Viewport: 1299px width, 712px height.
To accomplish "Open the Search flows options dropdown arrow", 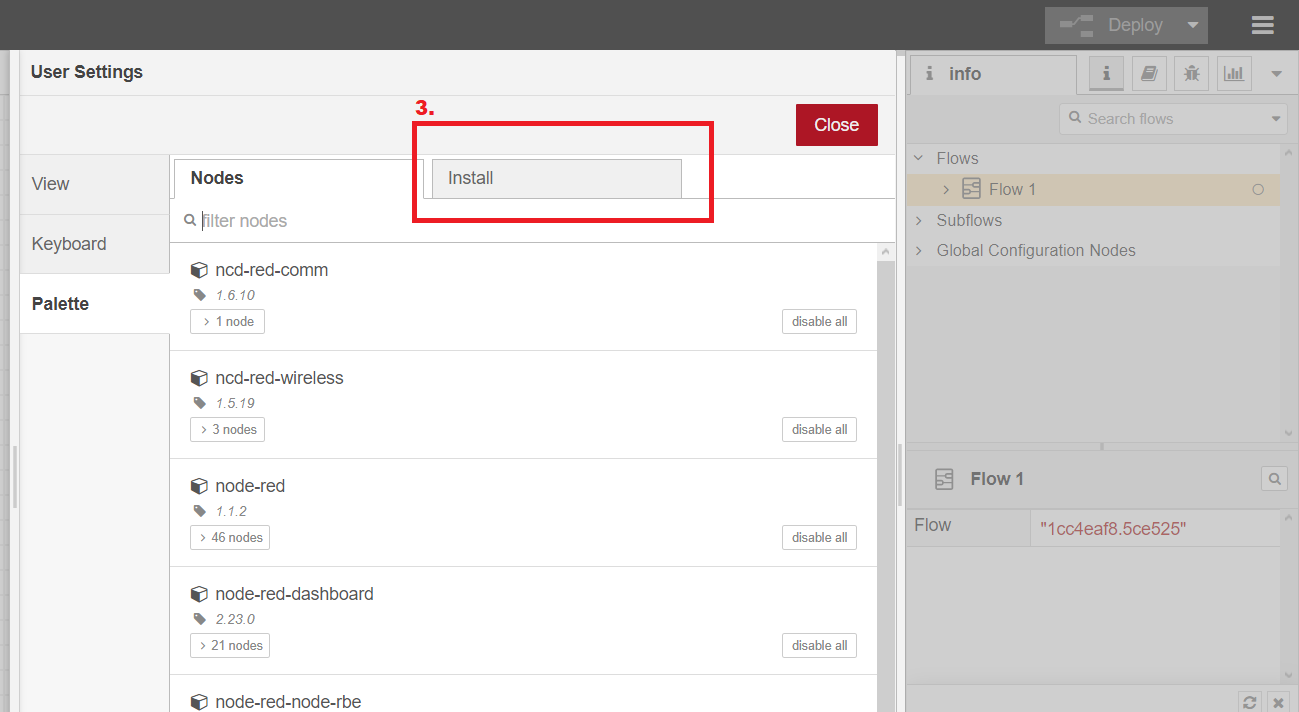I will [1277, 118].
